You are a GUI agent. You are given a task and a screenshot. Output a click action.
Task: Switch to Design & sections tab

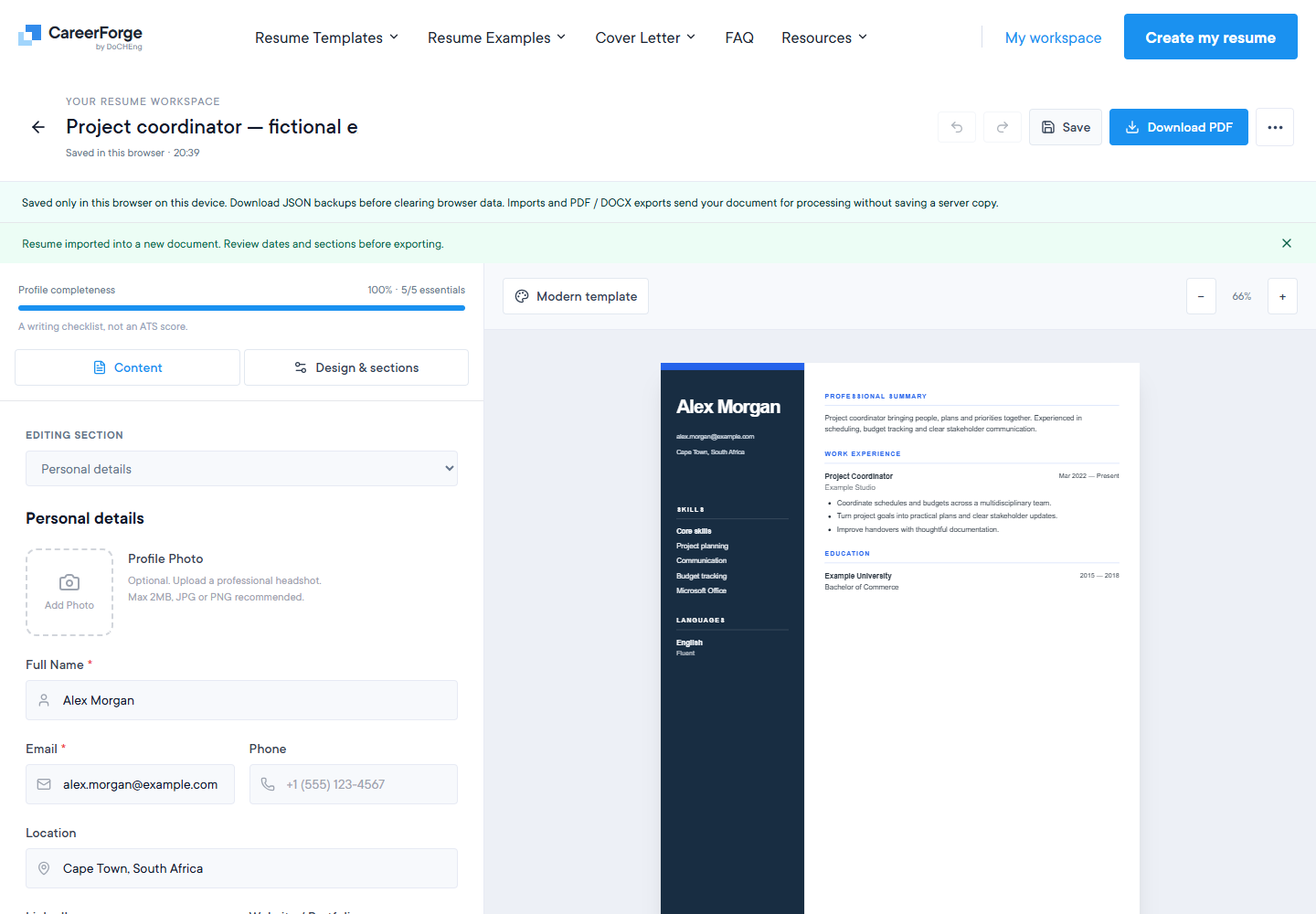(x=356, y=367)
